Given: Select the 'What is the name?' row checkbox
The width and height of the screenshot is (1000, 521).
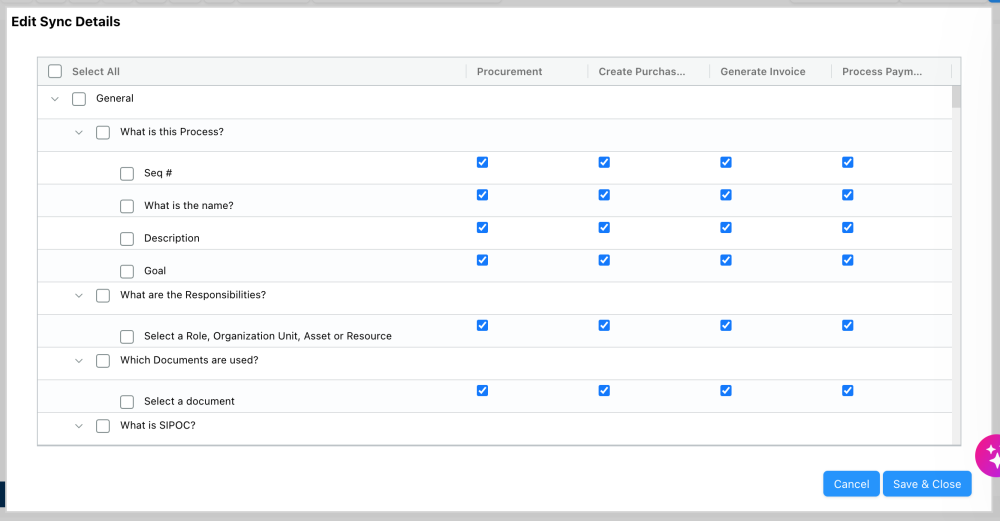Looking at the screenshot, I should coord(127,206).
